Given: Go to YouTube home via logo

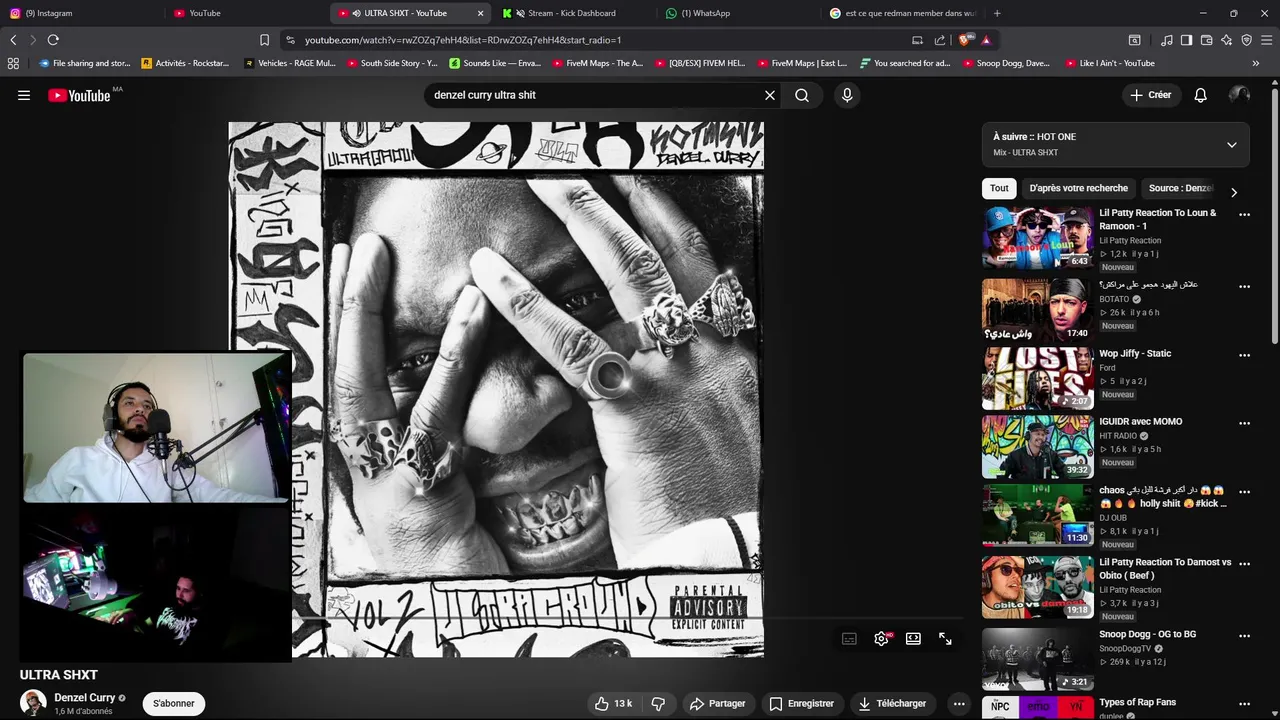Looking at the screenshot, I should (79, 95).
